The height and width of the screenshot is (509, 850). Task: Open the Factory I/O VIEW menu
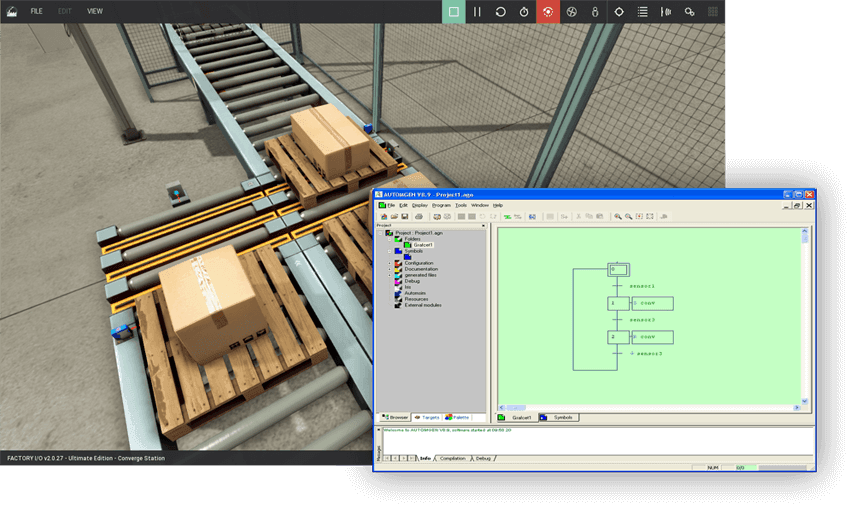(x=95, y=11)
